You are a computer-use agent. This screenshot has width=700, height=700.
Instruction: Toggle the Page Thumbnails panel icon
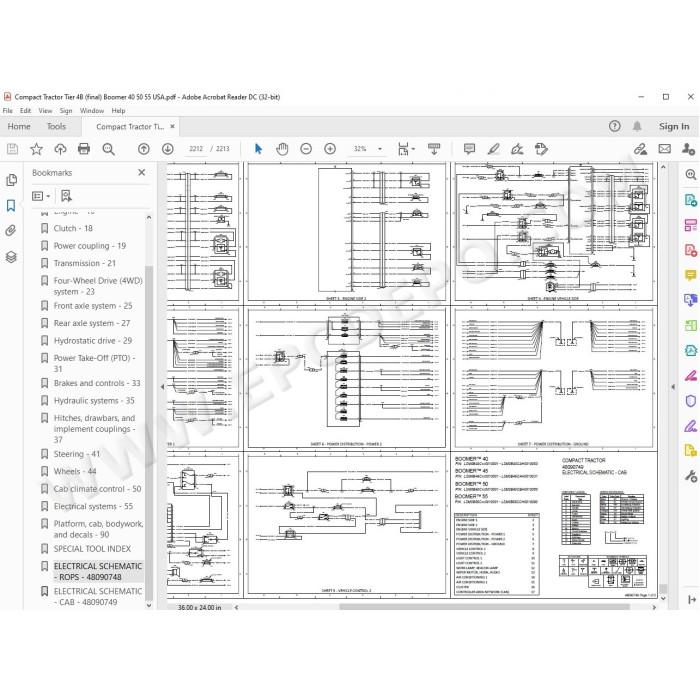tap(11, 180)
